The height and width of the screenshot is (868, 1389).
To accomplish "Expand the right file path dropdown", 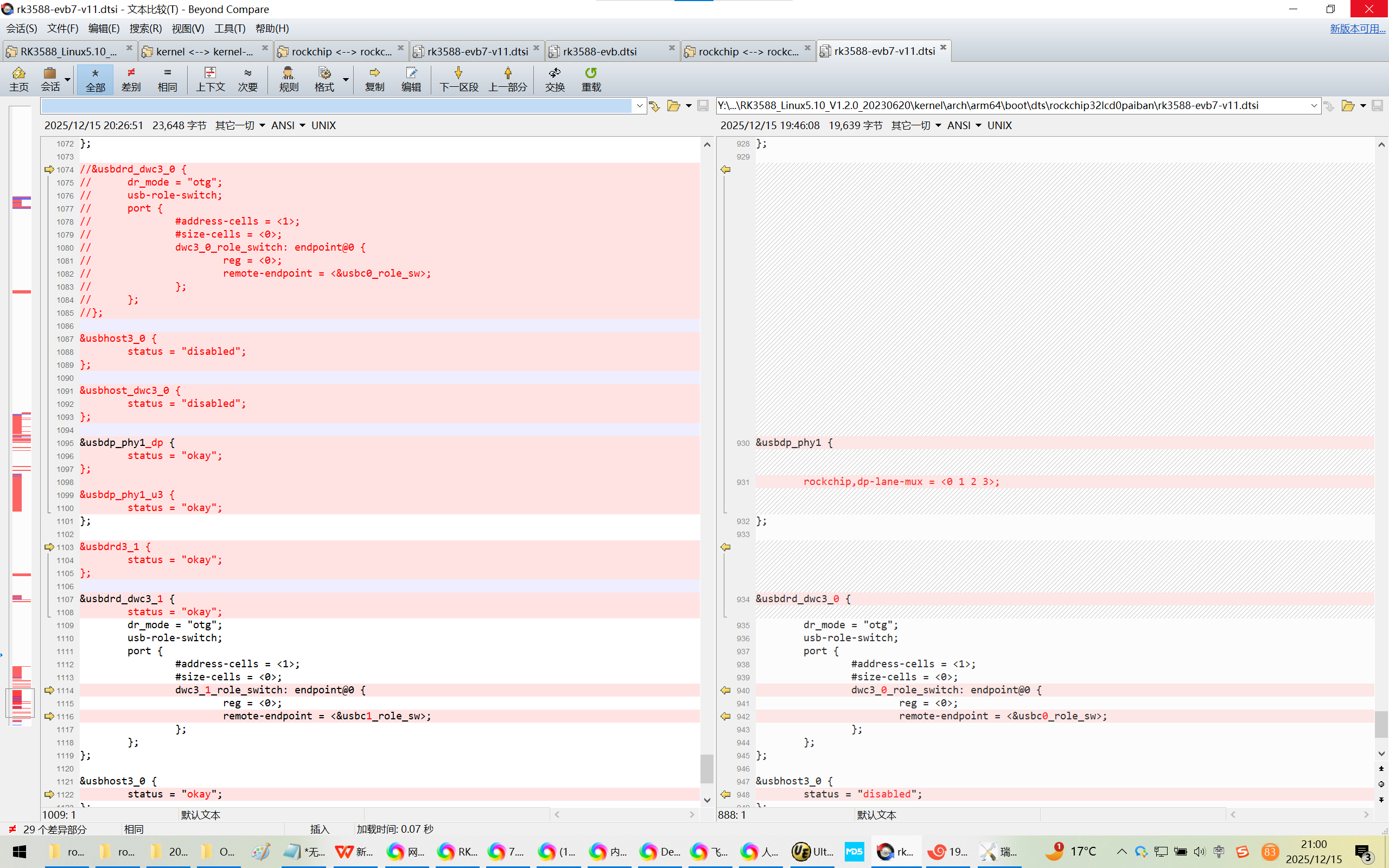I will [1313, 106].
